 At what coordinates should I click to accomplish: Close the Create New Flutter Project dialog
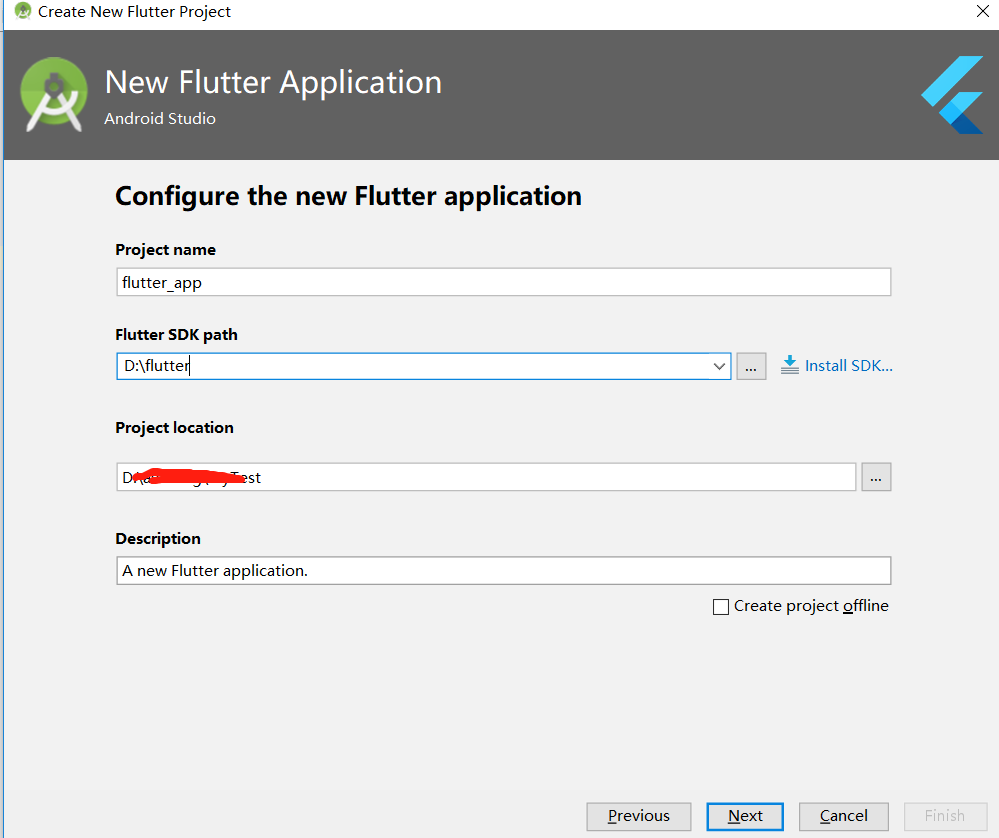981,12
